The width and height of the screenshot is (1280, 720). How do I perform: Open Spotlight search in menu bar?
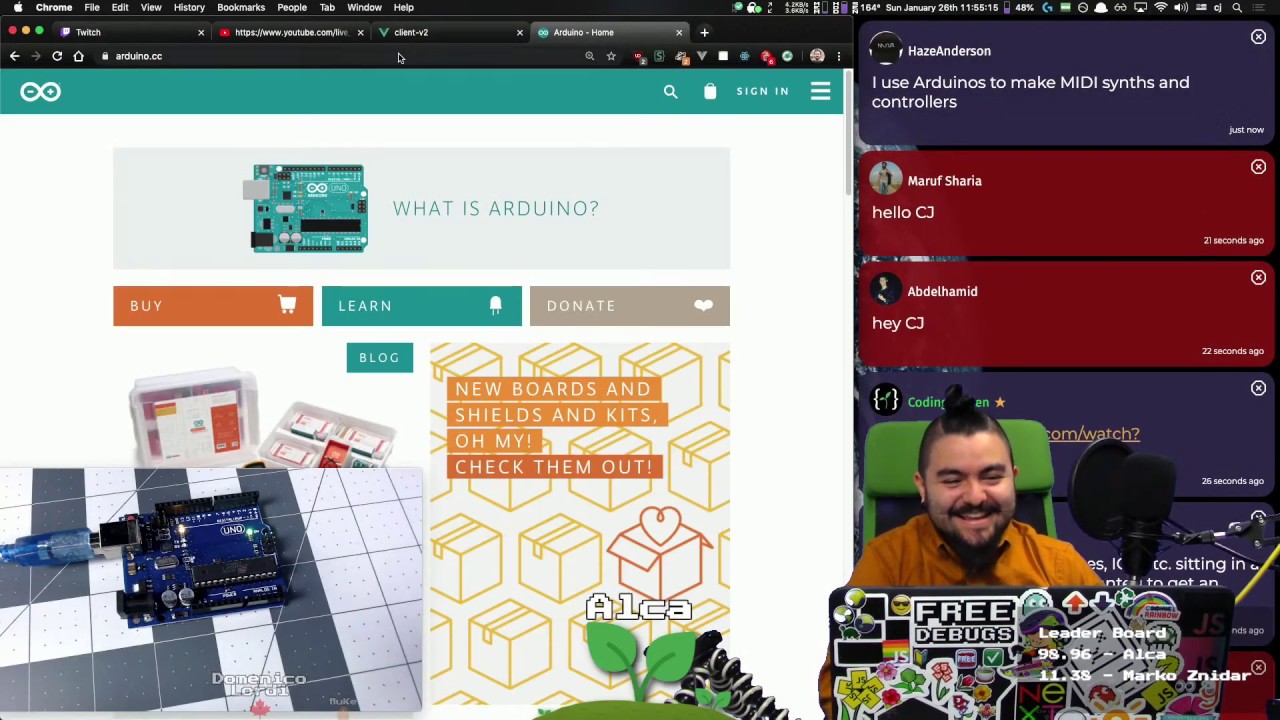[x=1237, y=7]
